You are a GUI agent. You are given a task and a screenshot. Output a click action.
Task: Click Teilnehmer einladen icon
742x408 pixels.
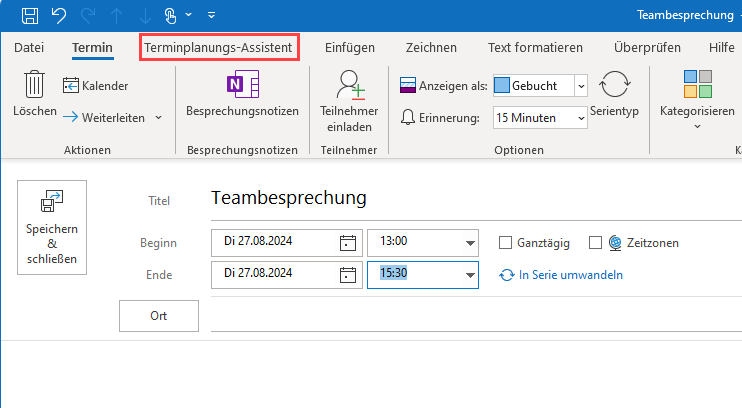pos(348,86)
